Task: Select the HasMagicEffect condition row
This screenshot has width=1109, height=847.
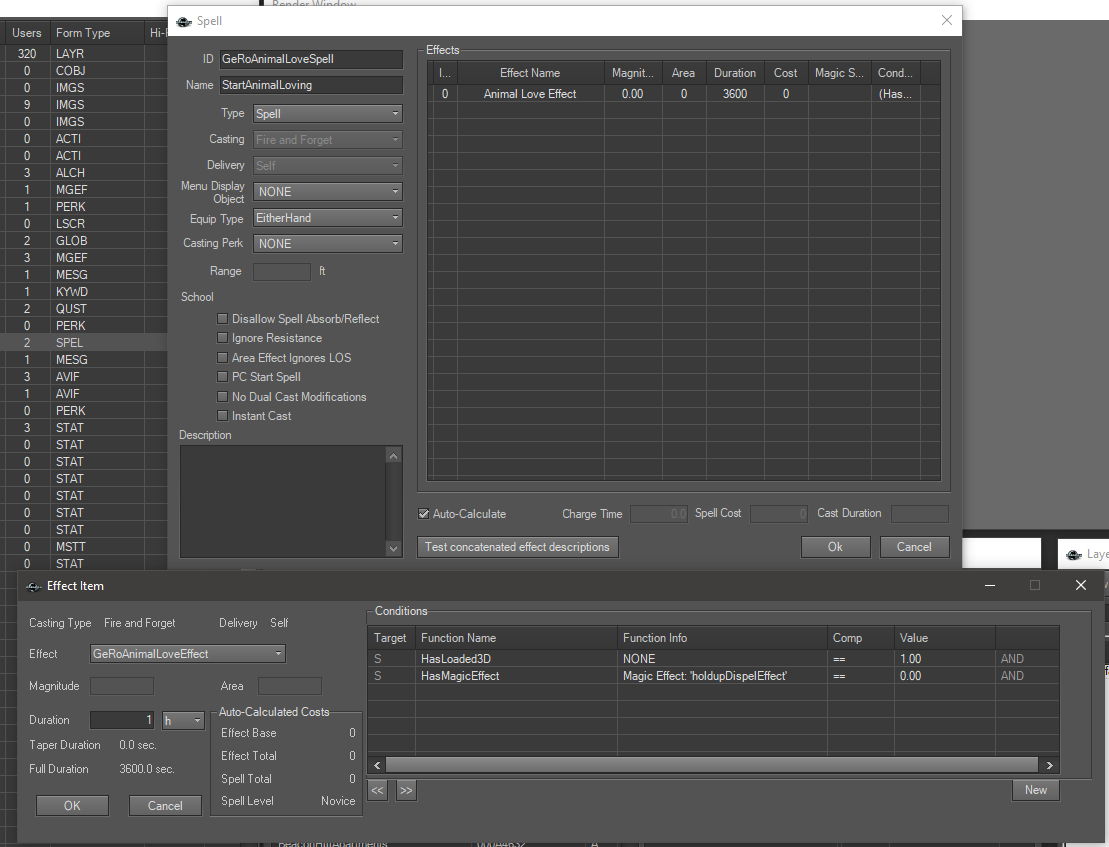Action: pos(713,676)
